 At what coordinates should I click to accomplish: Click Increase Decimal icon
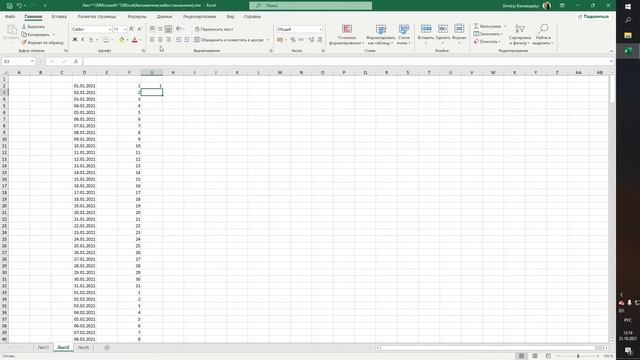311,40
